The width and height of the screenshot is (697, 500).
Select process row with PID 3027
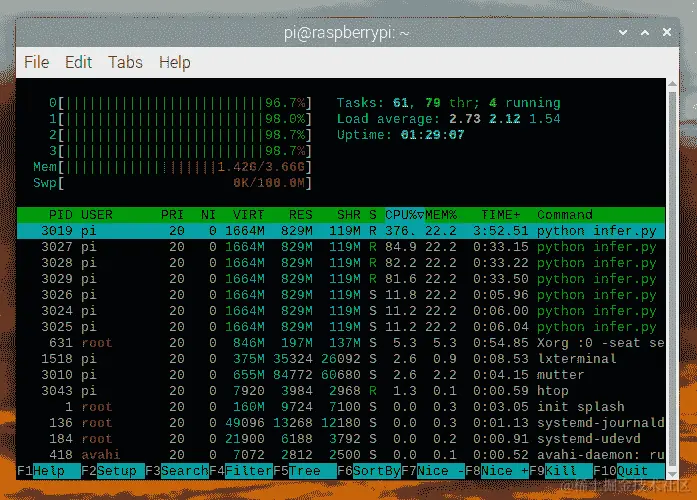pyautogui.click(x=341, y=247)
